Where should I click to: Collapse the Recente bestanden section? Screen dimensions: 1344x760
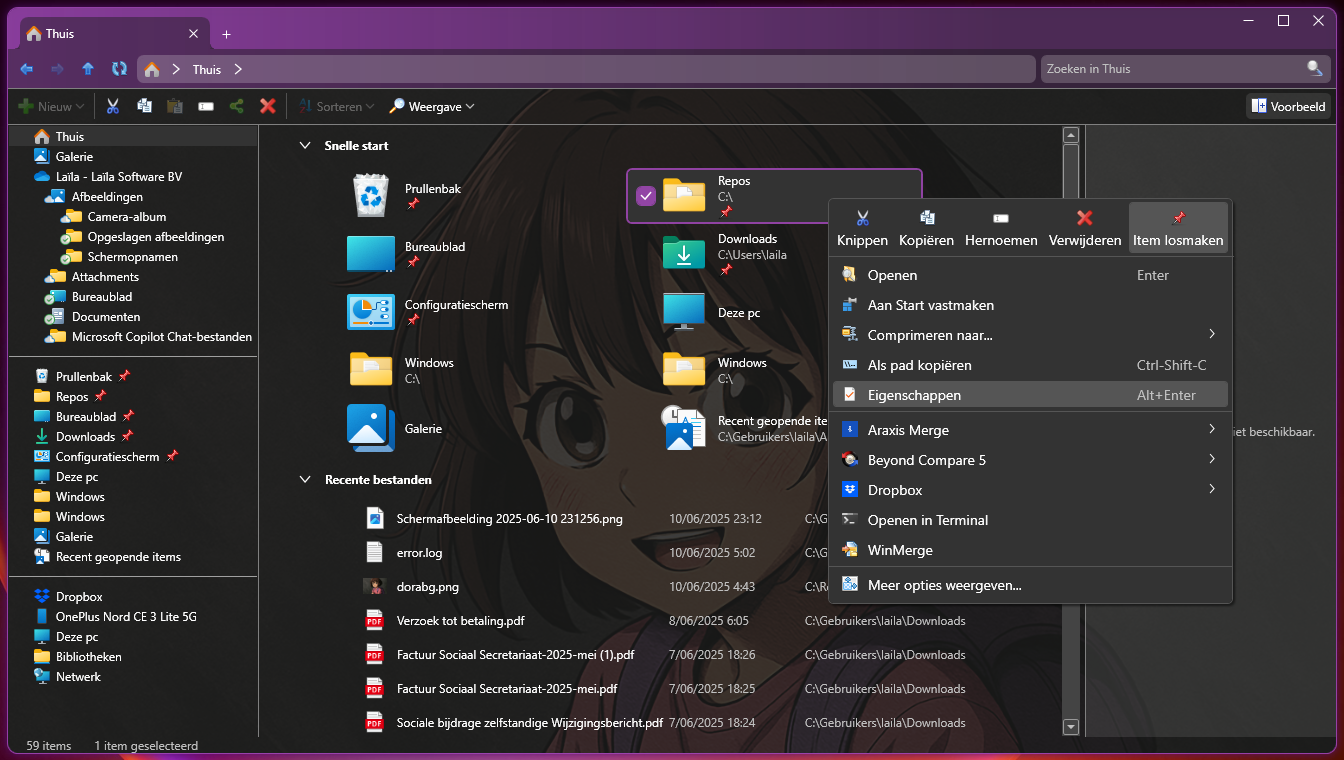305,480
